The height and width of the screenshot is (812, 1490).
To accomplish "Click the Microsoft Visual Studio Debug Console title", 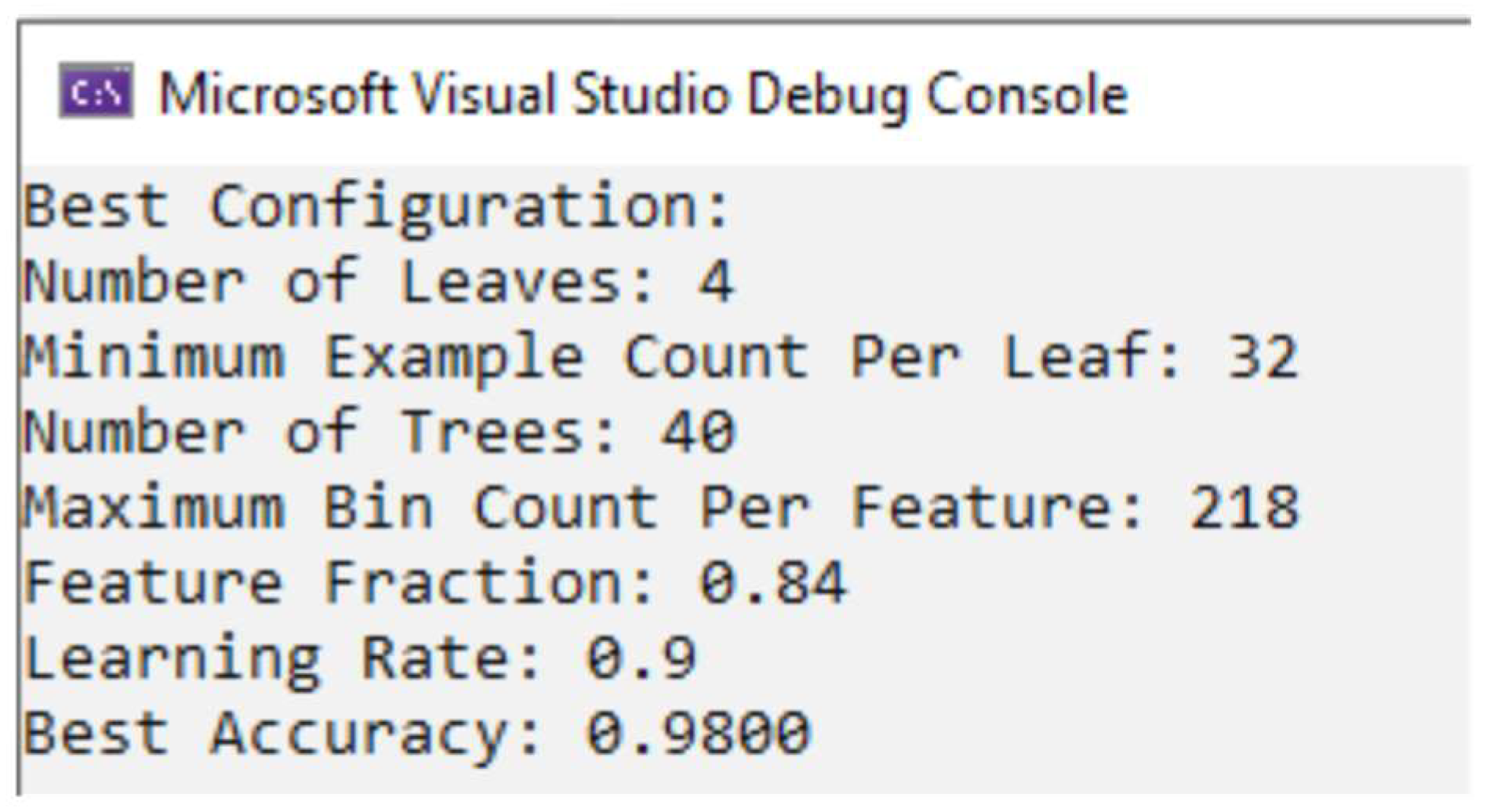I will point(643,95).
